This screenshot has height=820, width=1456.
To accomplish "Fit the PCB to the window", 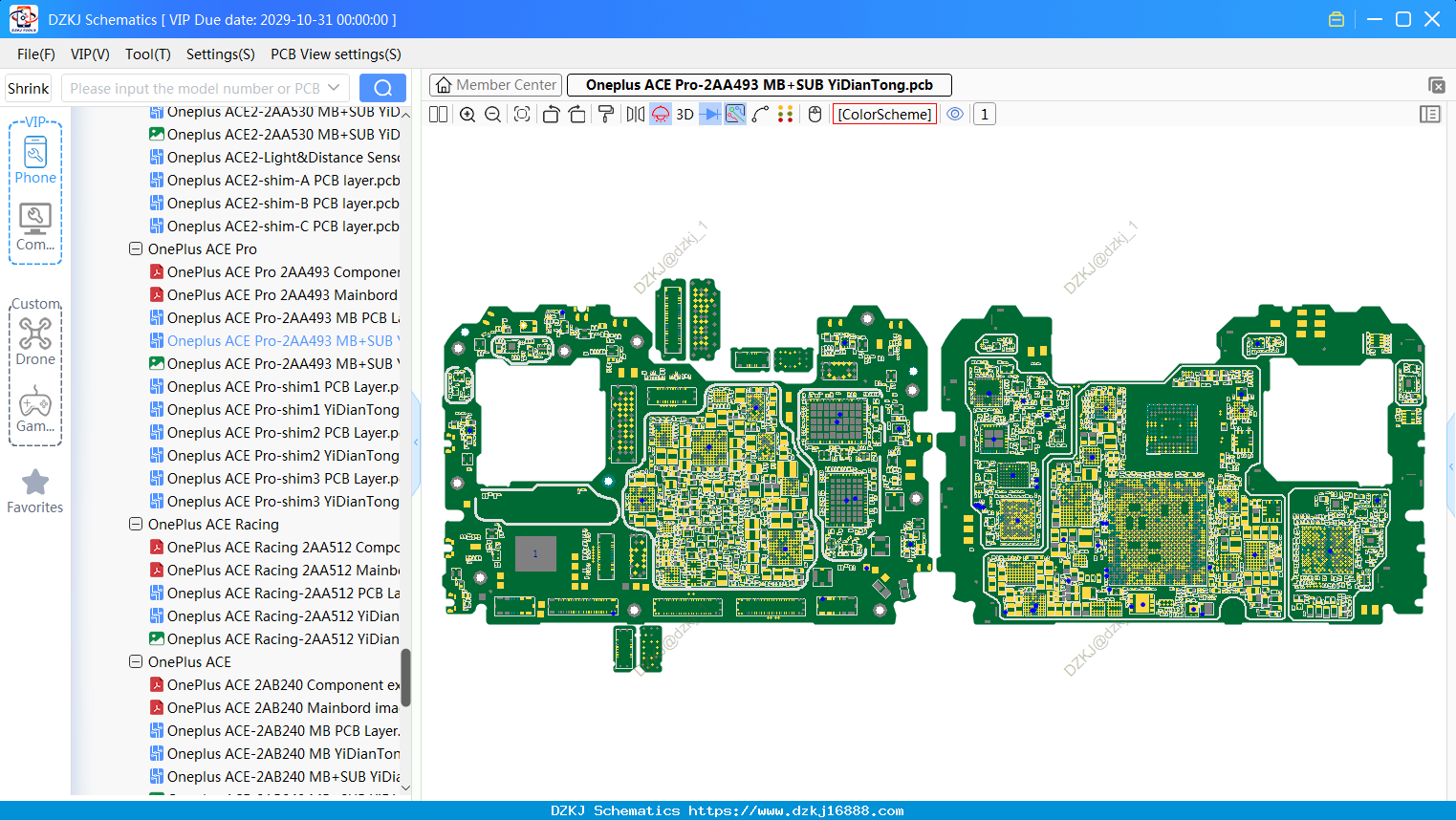I will pos(522,115).
